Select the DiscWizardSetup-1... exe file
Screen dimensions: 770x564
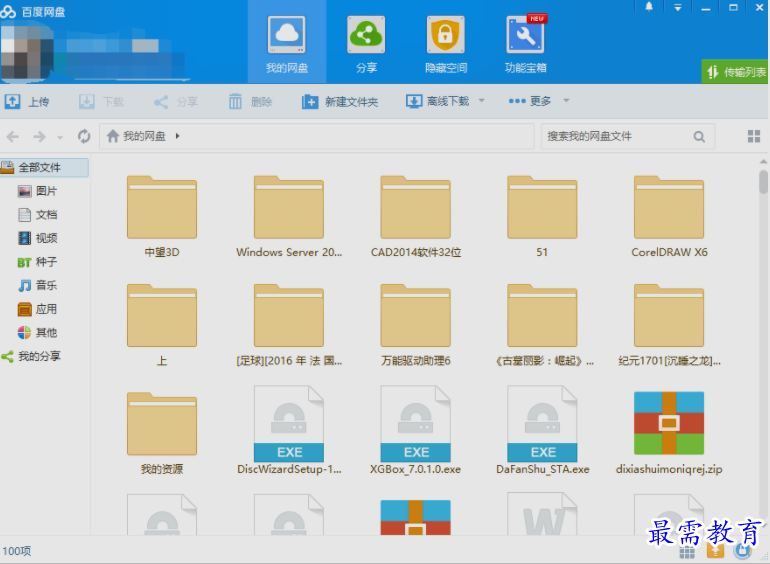pos(289,430)
